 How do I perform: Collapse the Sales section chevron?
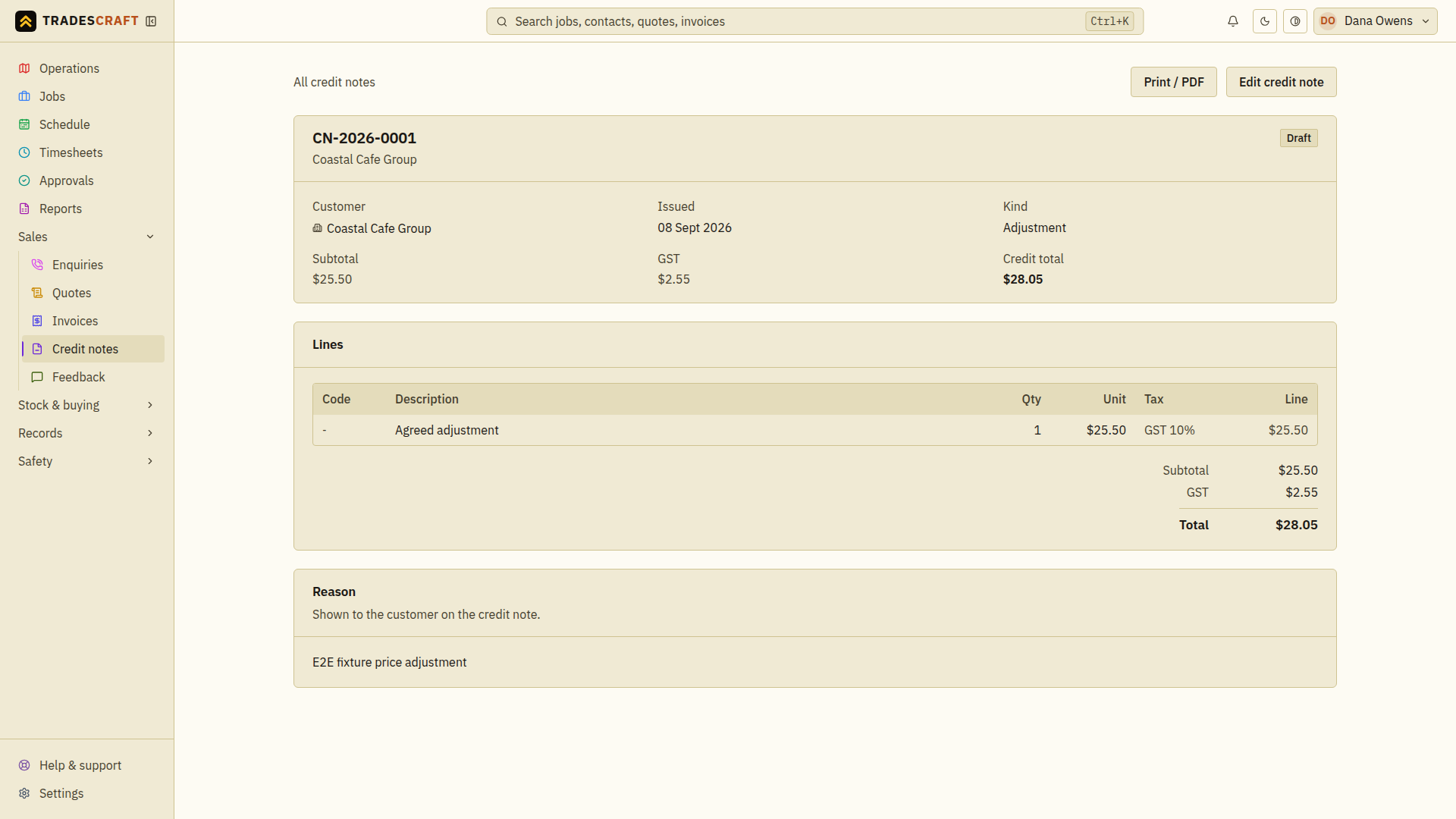tap(150, 237)
